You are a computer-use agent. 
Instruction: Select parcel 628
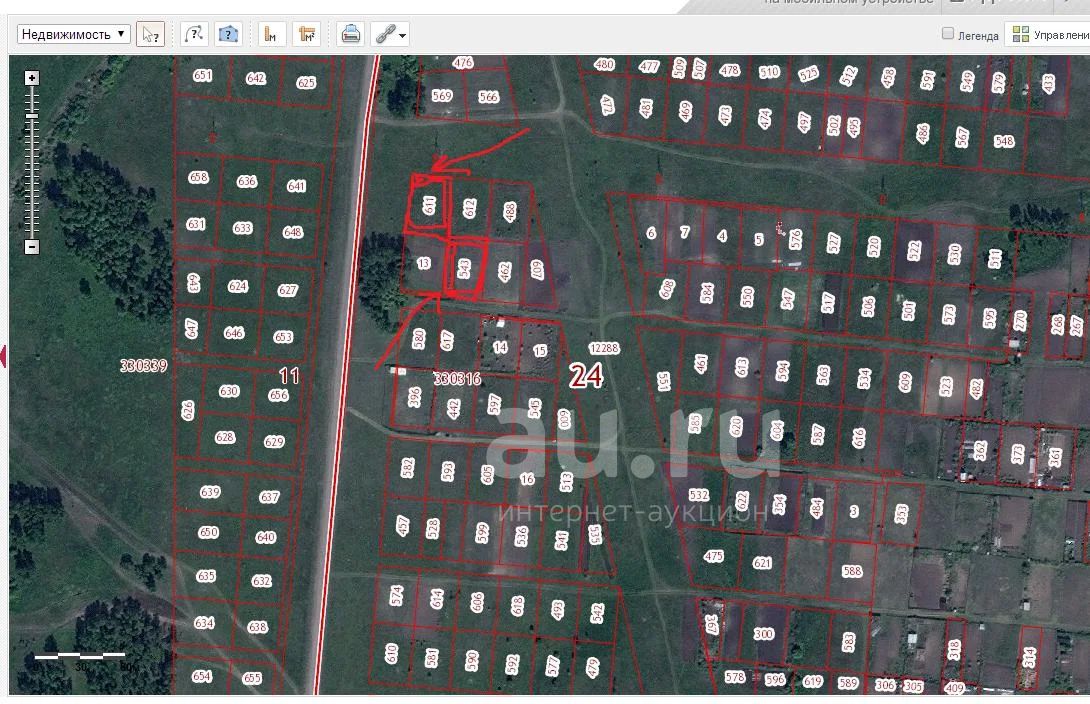(x=225, y=437)
